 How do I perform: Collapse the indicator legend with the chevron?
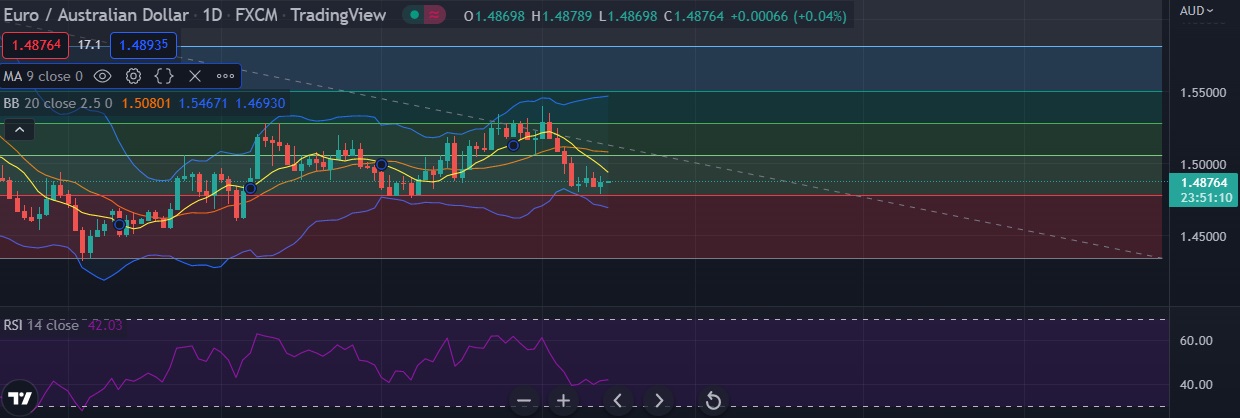20,129
